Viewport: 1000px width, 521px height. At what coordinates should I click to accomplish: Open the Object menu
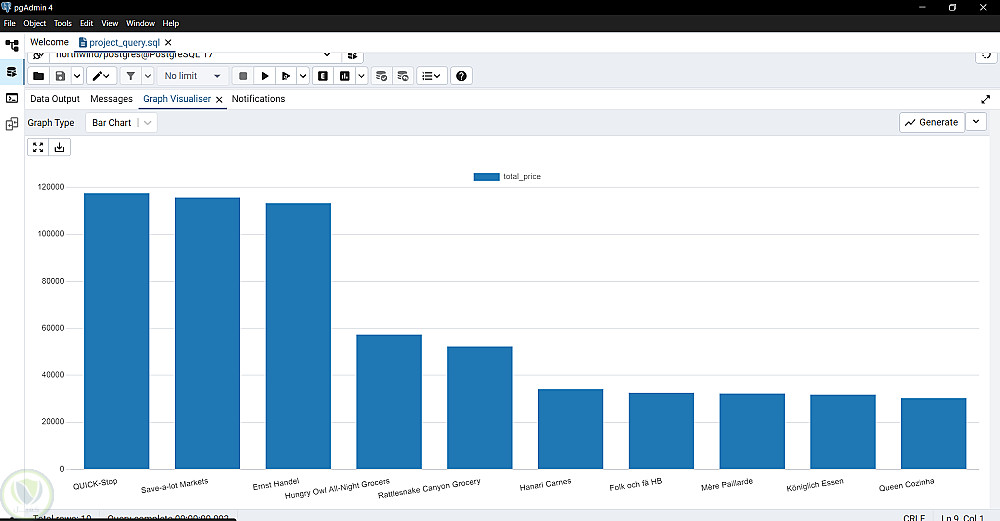pos(34,24)
